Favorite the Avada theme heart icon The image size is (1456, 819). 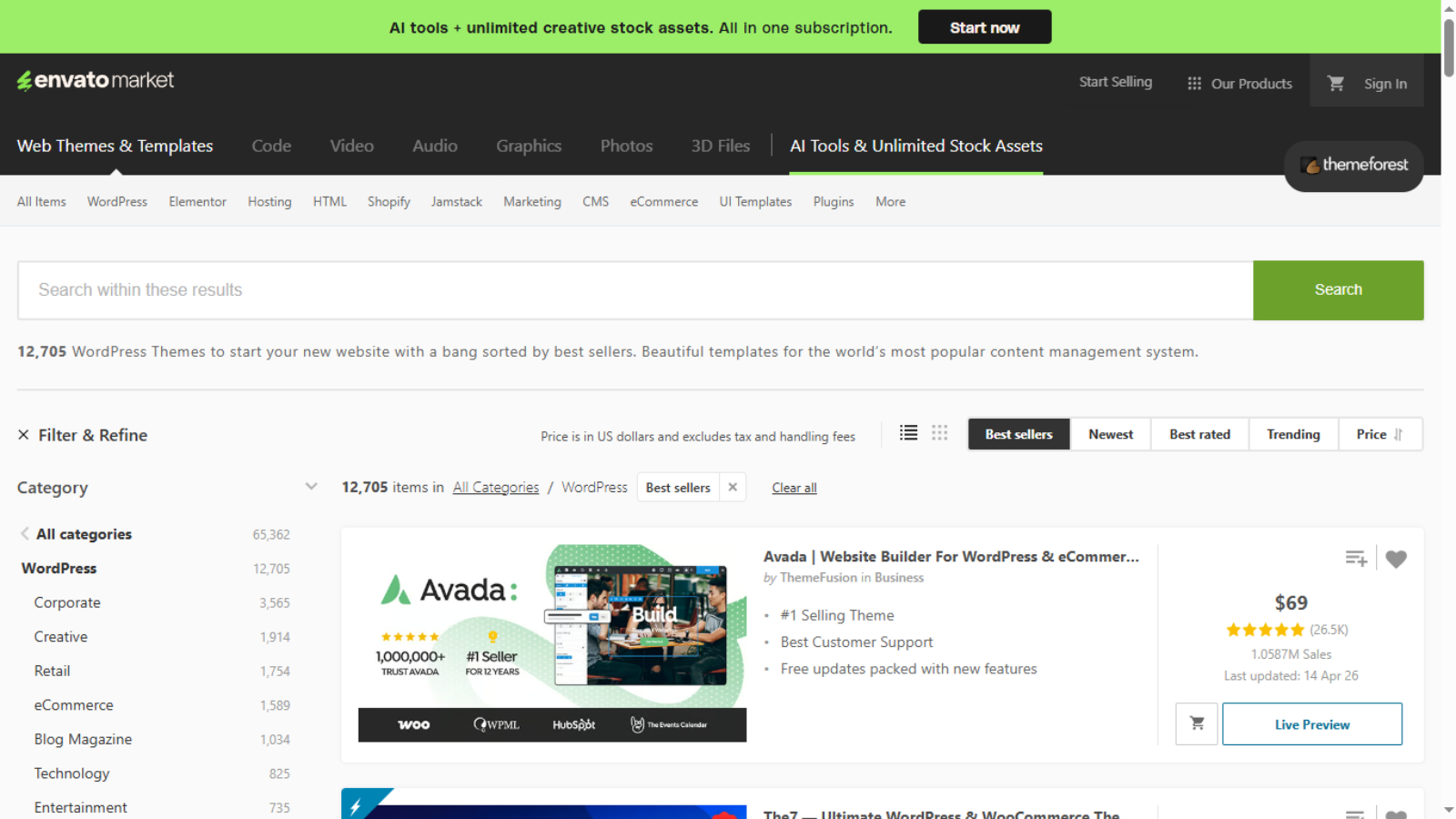1396,559
